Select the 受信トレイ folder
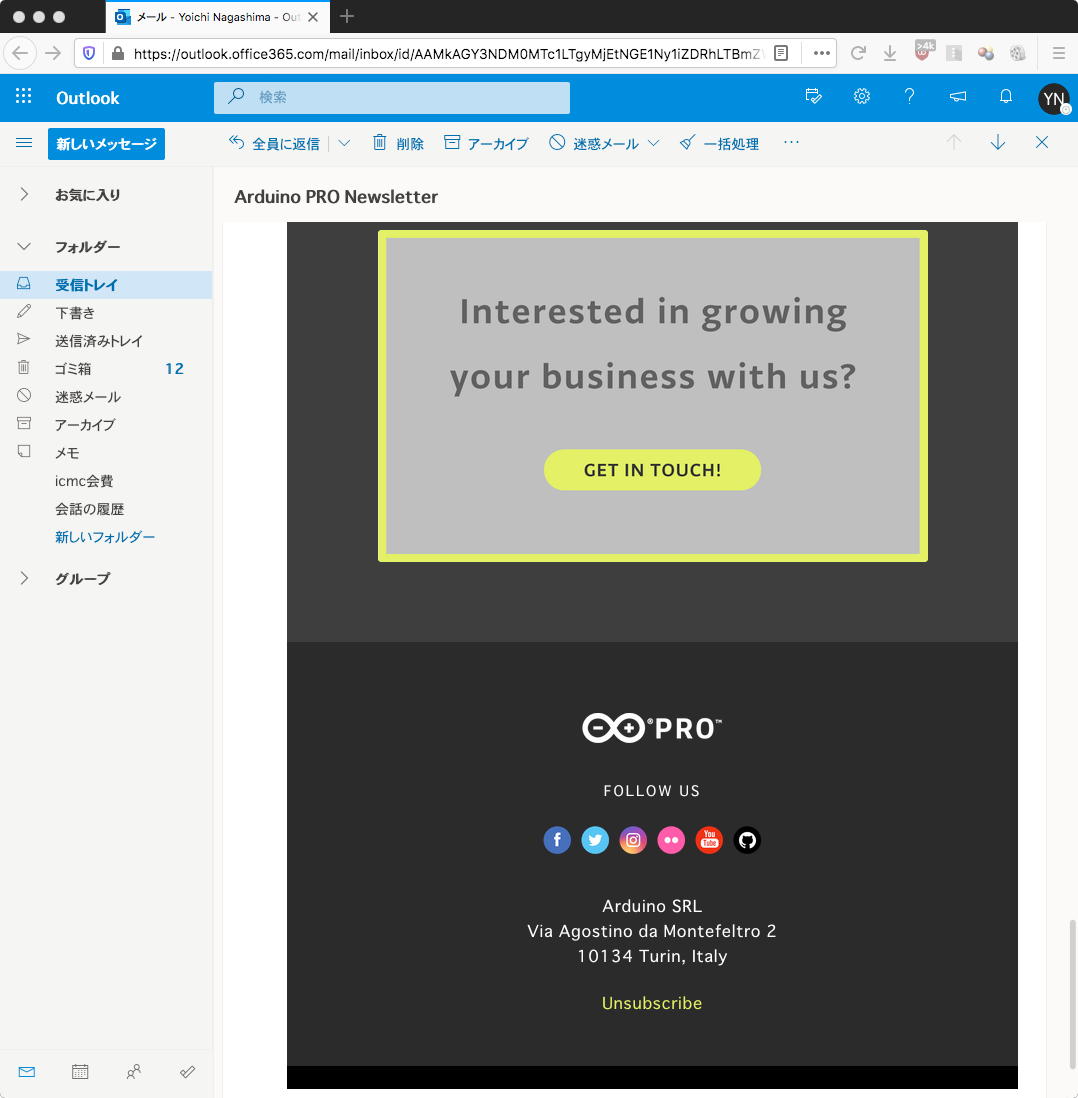This screenshot has height=1098, width=1078. 106,285
